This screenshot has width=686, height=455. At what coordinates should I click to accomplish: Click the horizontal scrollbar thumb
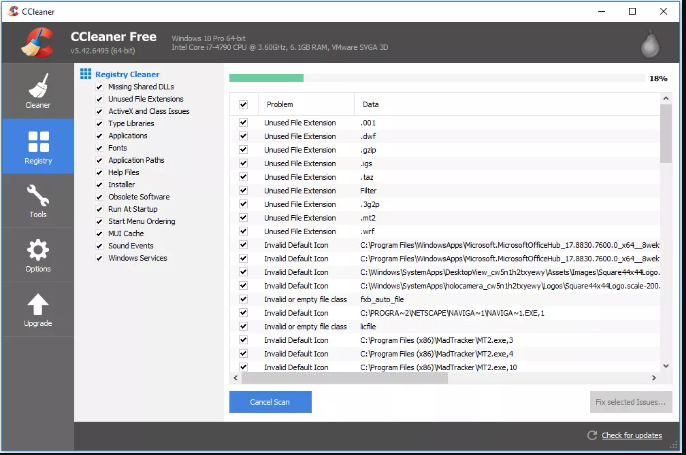[x=345, y=378]
